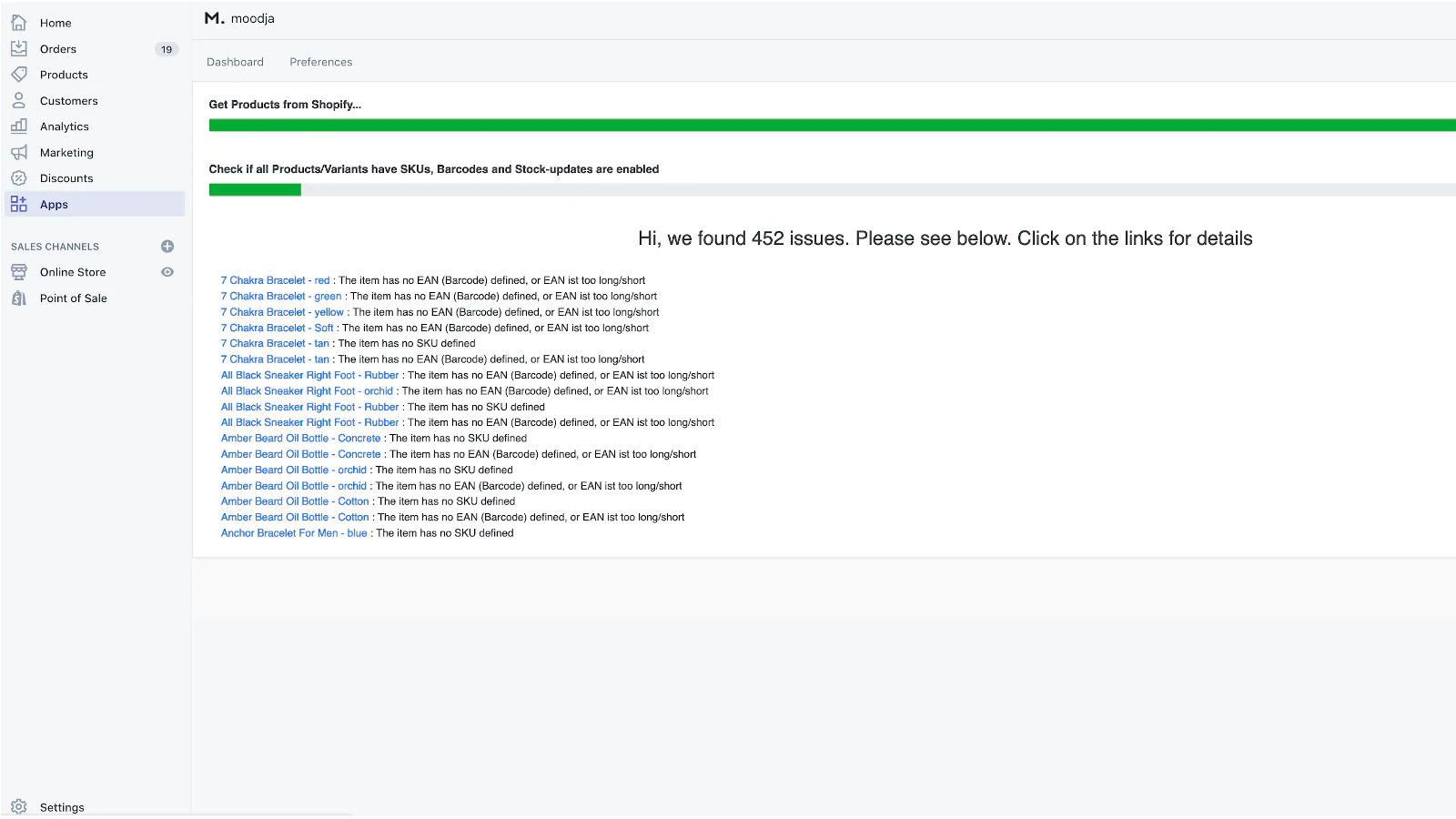The height and width of the screenshot is (819, 1456).
Task: Open Anchor Bracelet For Men - blue link
Action: coord(294,533)
